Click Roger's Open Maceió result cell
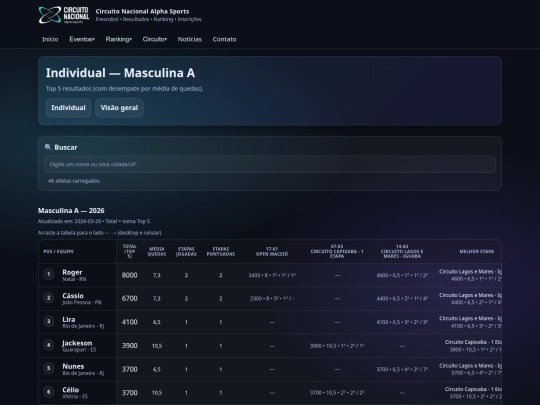 click(x=272, y=275)
